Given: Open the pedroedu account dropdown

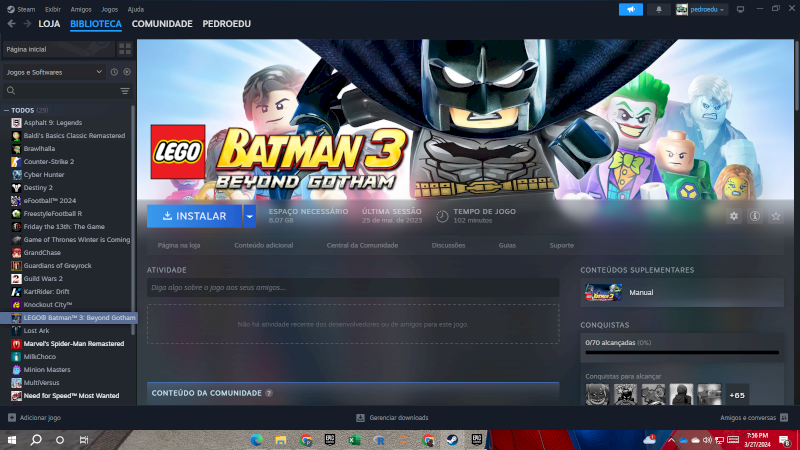Looking at the screenshot, I should (702, 9).
